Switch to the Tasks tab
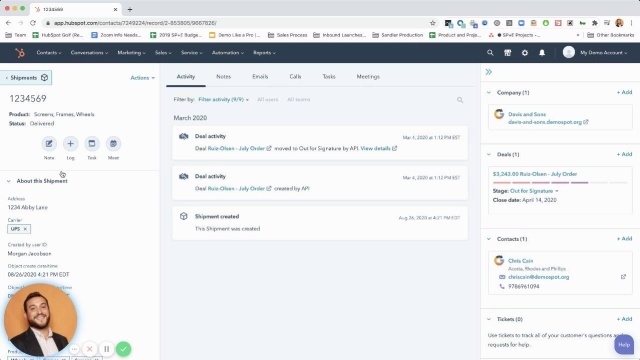The image size is (640, 360). 329,77
